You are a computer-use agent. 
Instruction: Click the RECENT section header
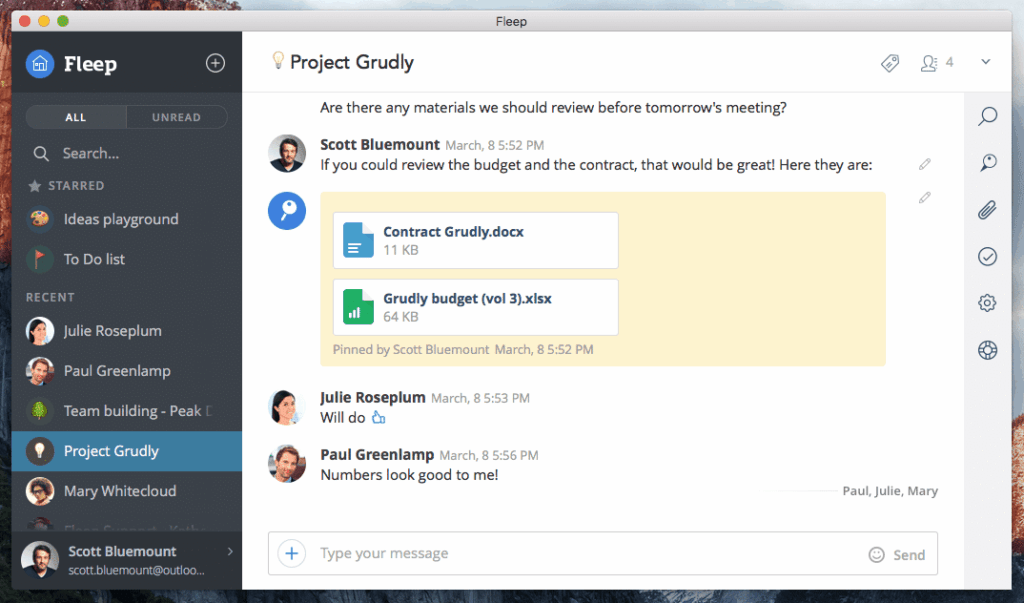[50, 297]
